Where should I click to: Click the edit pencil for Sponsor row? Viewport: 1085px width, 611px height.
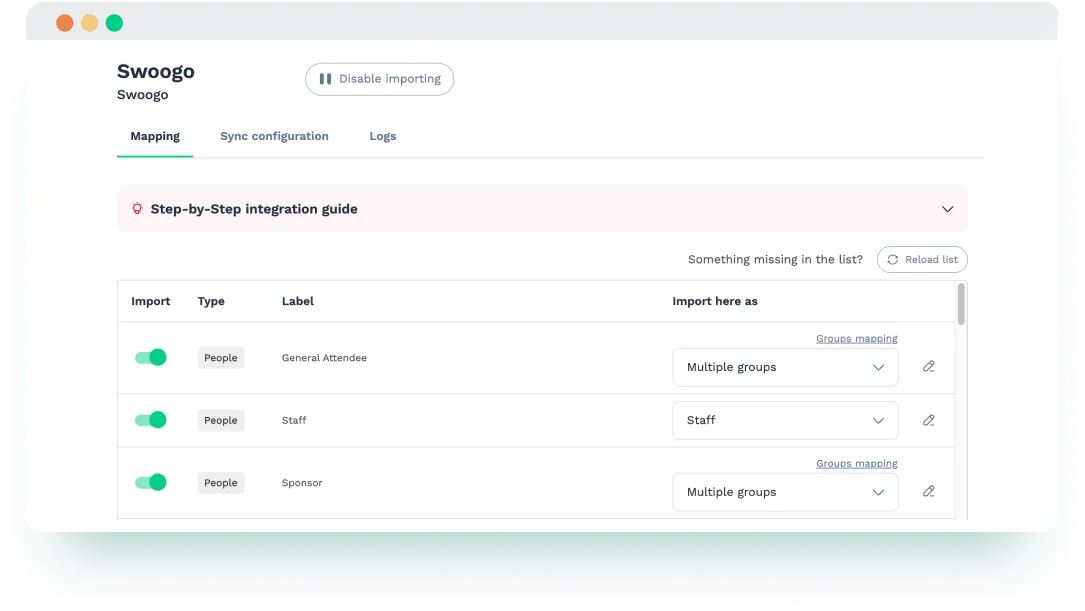(x=929, y=491)
